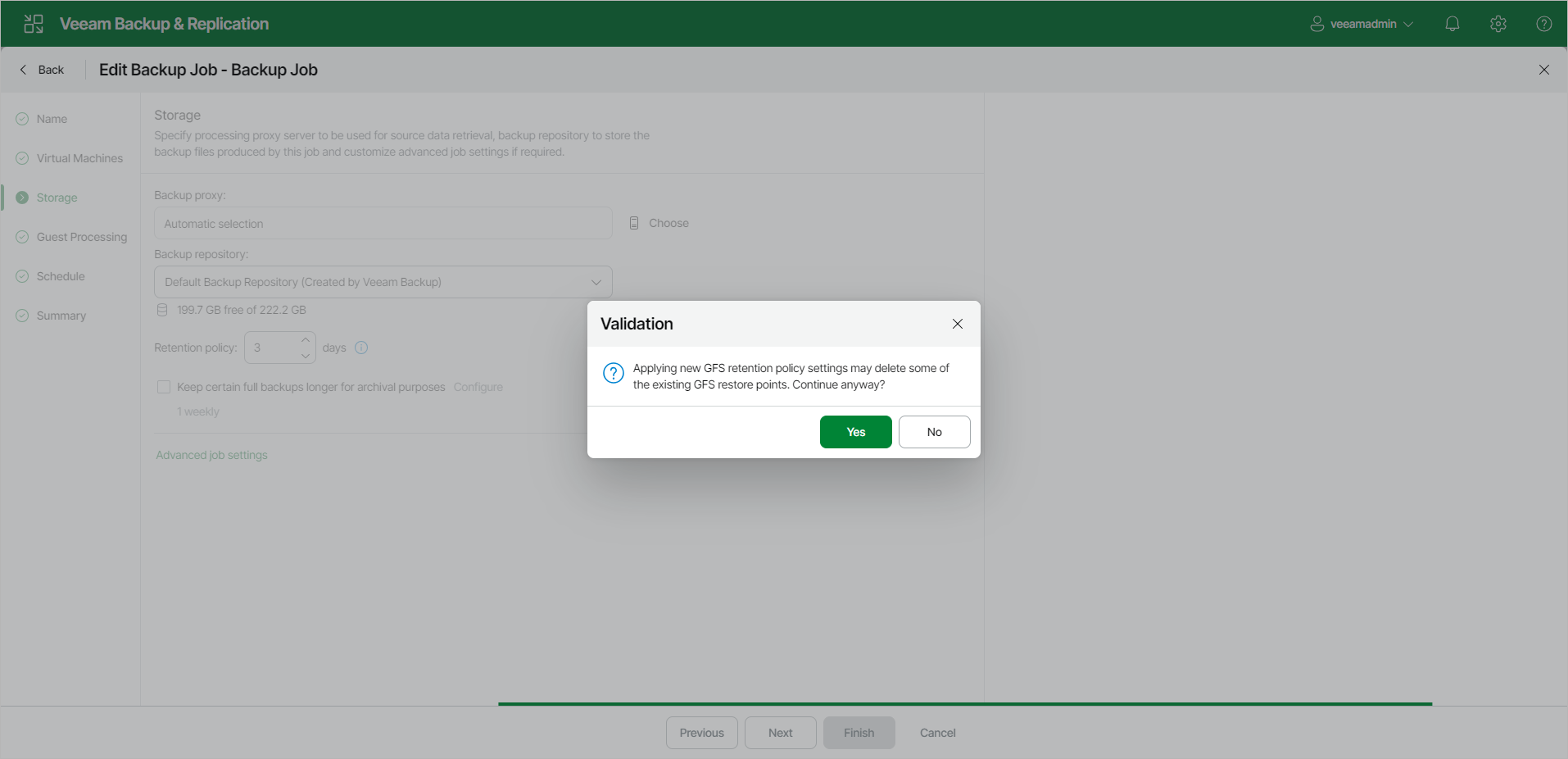Select the Schedule wizard step
This screenshot has width=1568, height=759.
[51, 276]
